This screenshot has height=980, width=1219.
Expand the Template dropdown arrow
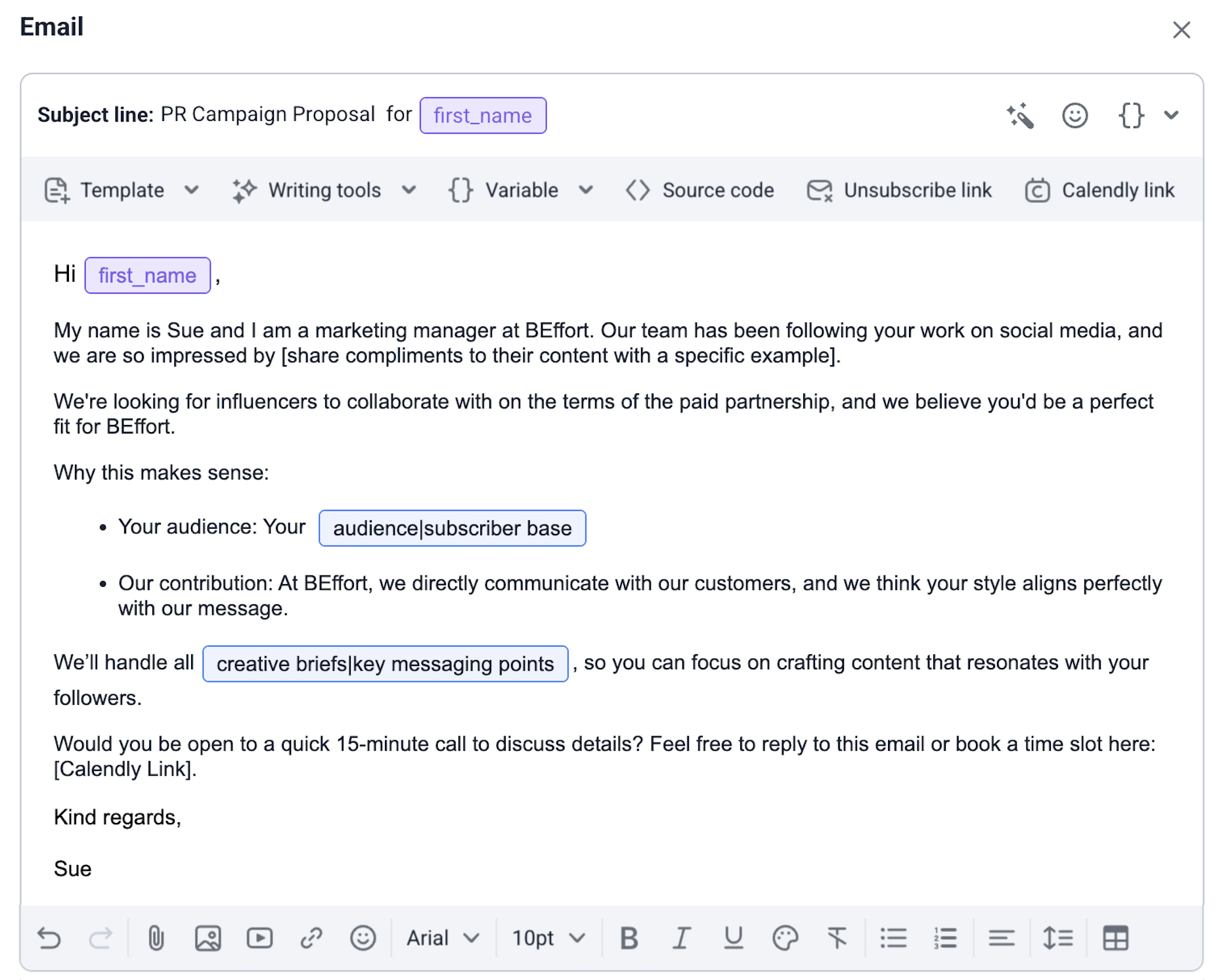[x=191, y=190]
